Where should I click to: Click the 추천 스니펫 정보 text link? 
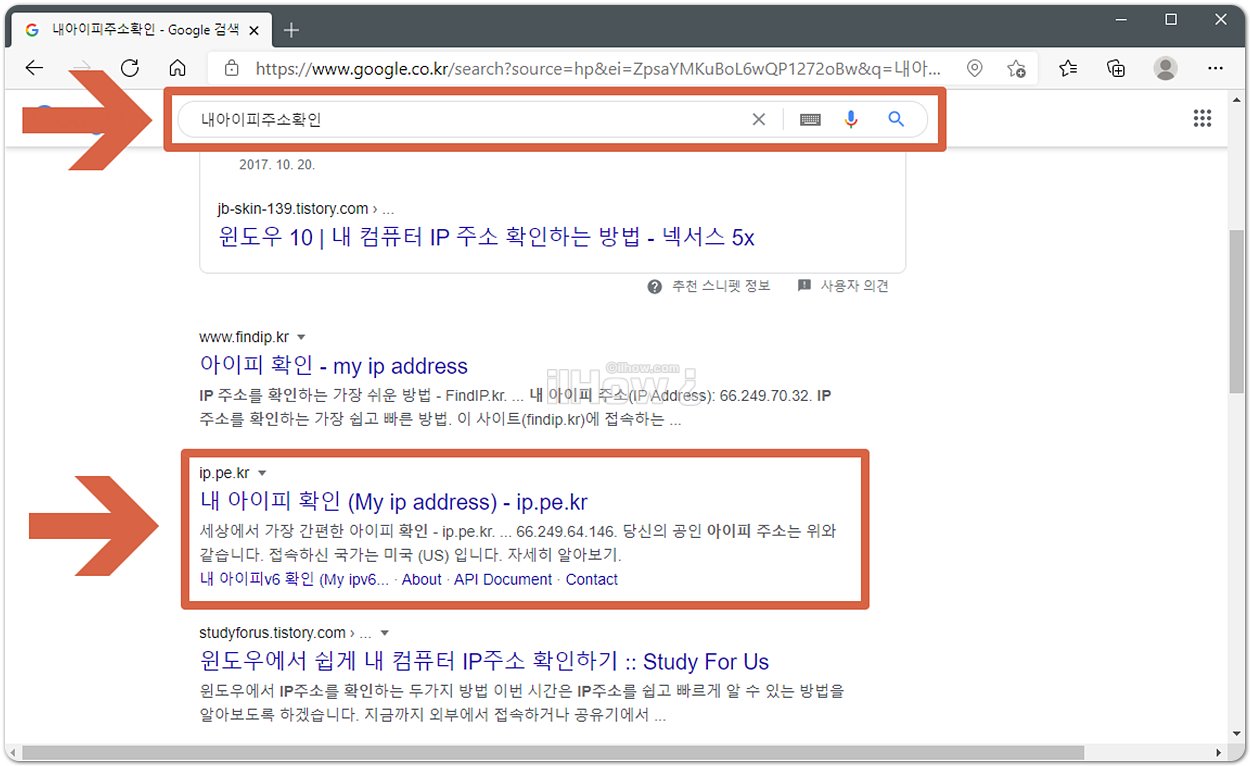coord(721,286)
